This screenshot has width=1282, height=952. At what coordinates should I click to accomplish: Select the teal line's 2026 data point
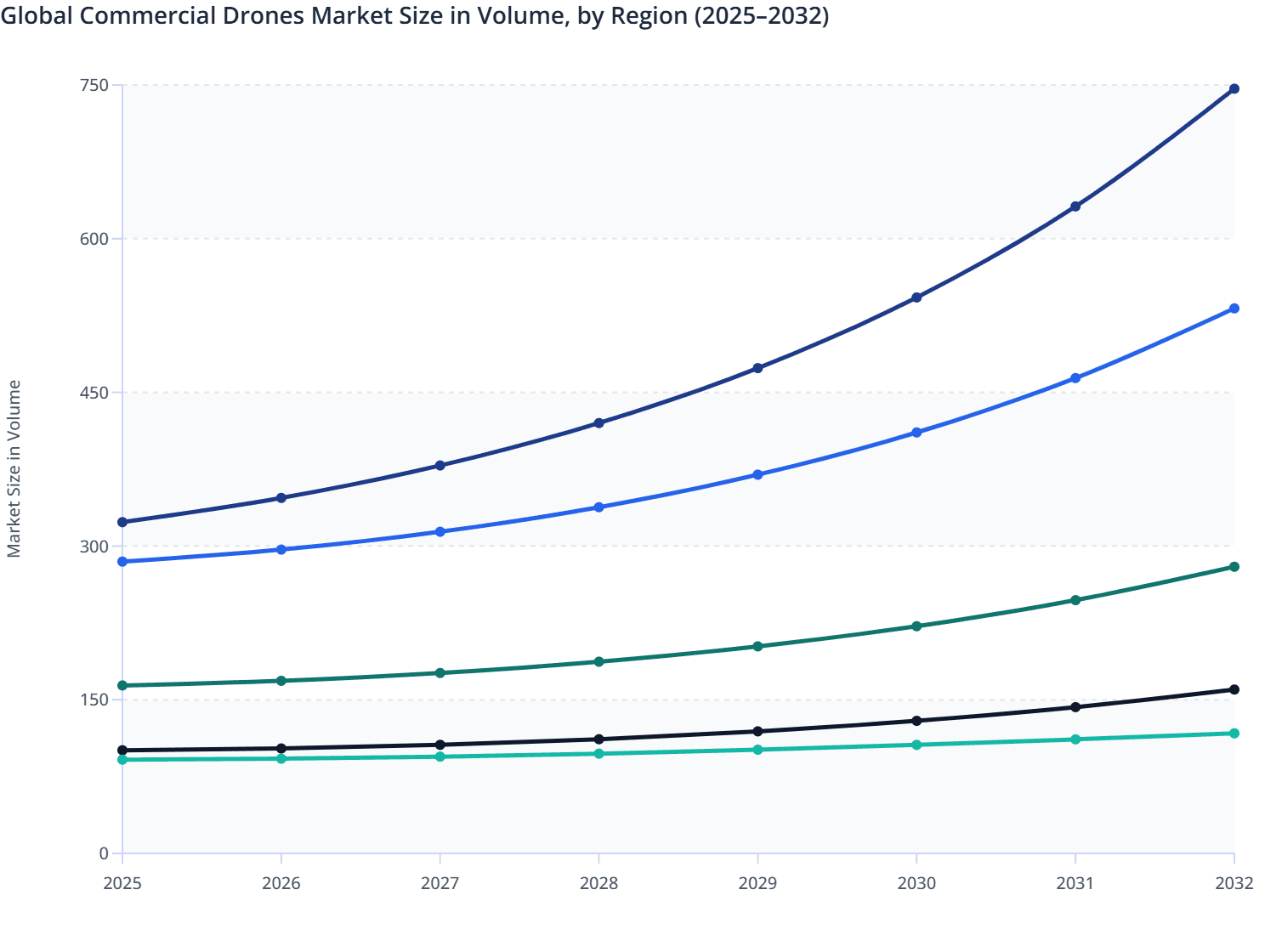(281, 758)
